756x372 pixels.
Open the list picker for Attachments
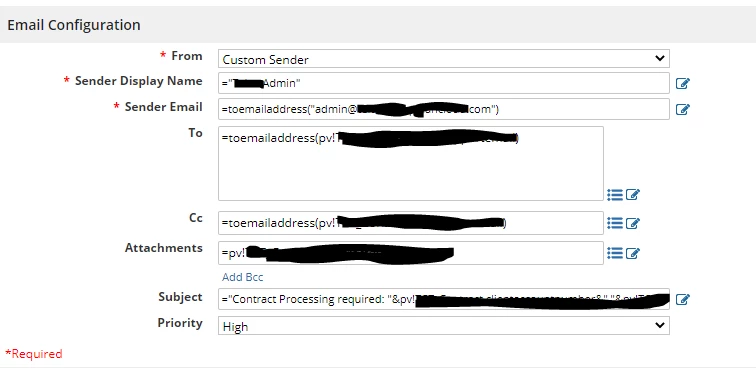(x=615, y=253)
